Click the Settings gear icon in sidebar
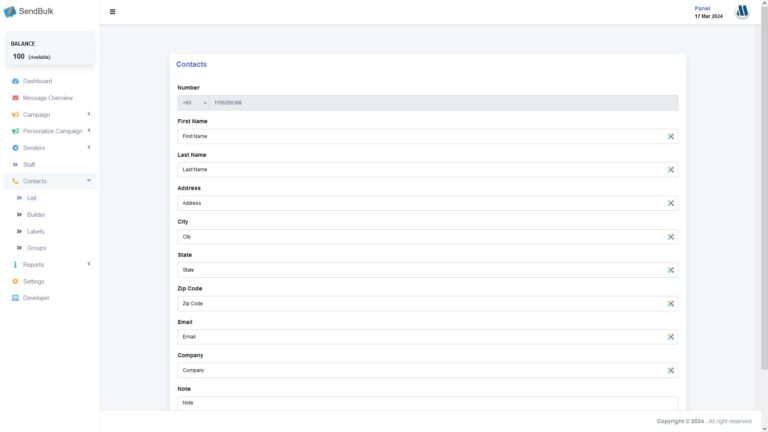The width and height of the screenshot is (768, 432). pos(15,281)
